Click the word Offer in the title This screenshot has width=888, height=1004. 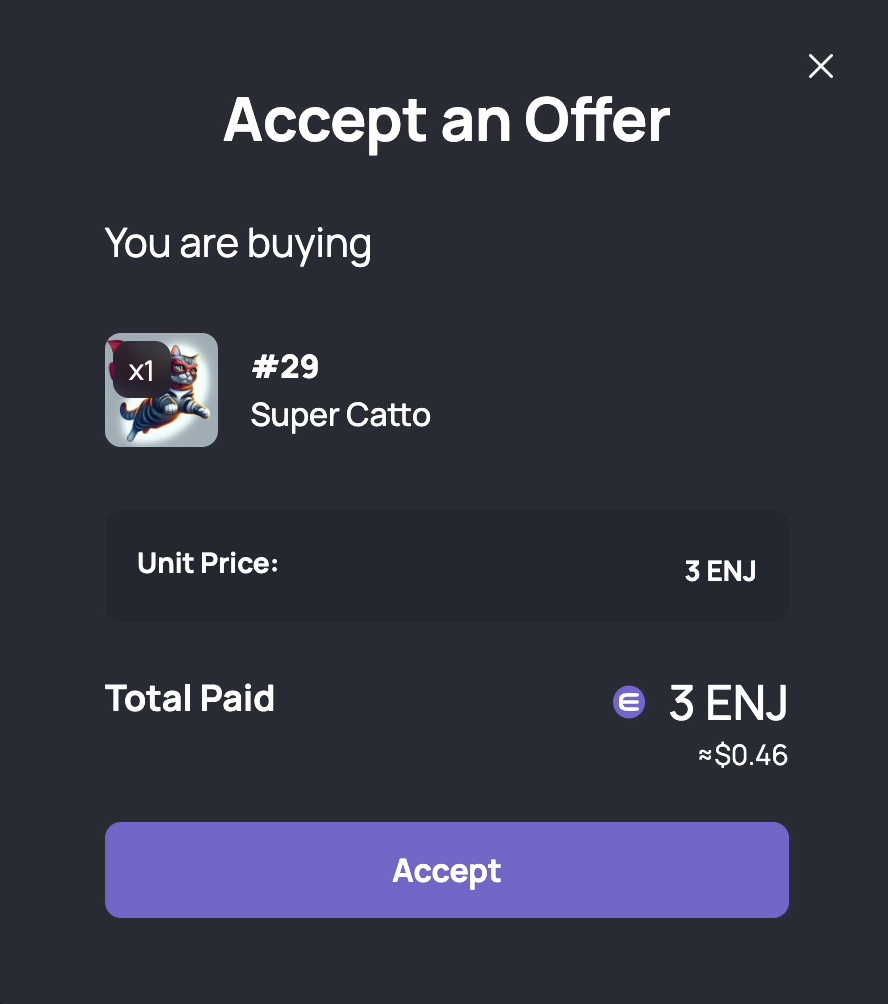click(x=597, y=120)
